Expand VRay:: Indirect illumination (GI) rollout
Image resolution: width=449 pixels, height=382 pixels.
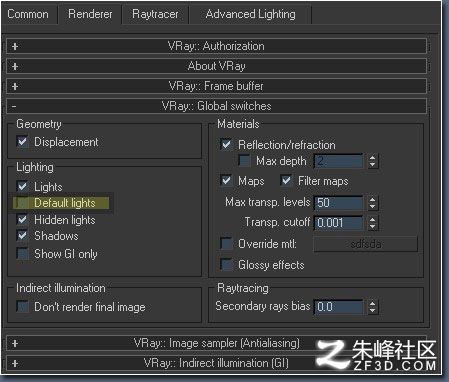click(216, 363)
